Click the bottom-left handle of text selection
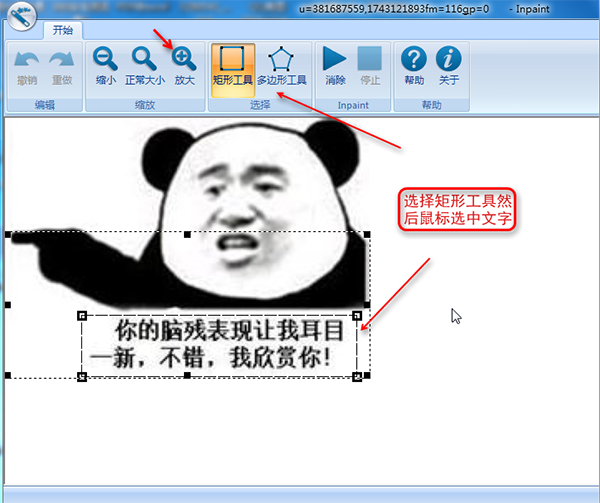The width and height of the screenshot is (600, 503). click(x=82, y=377)
